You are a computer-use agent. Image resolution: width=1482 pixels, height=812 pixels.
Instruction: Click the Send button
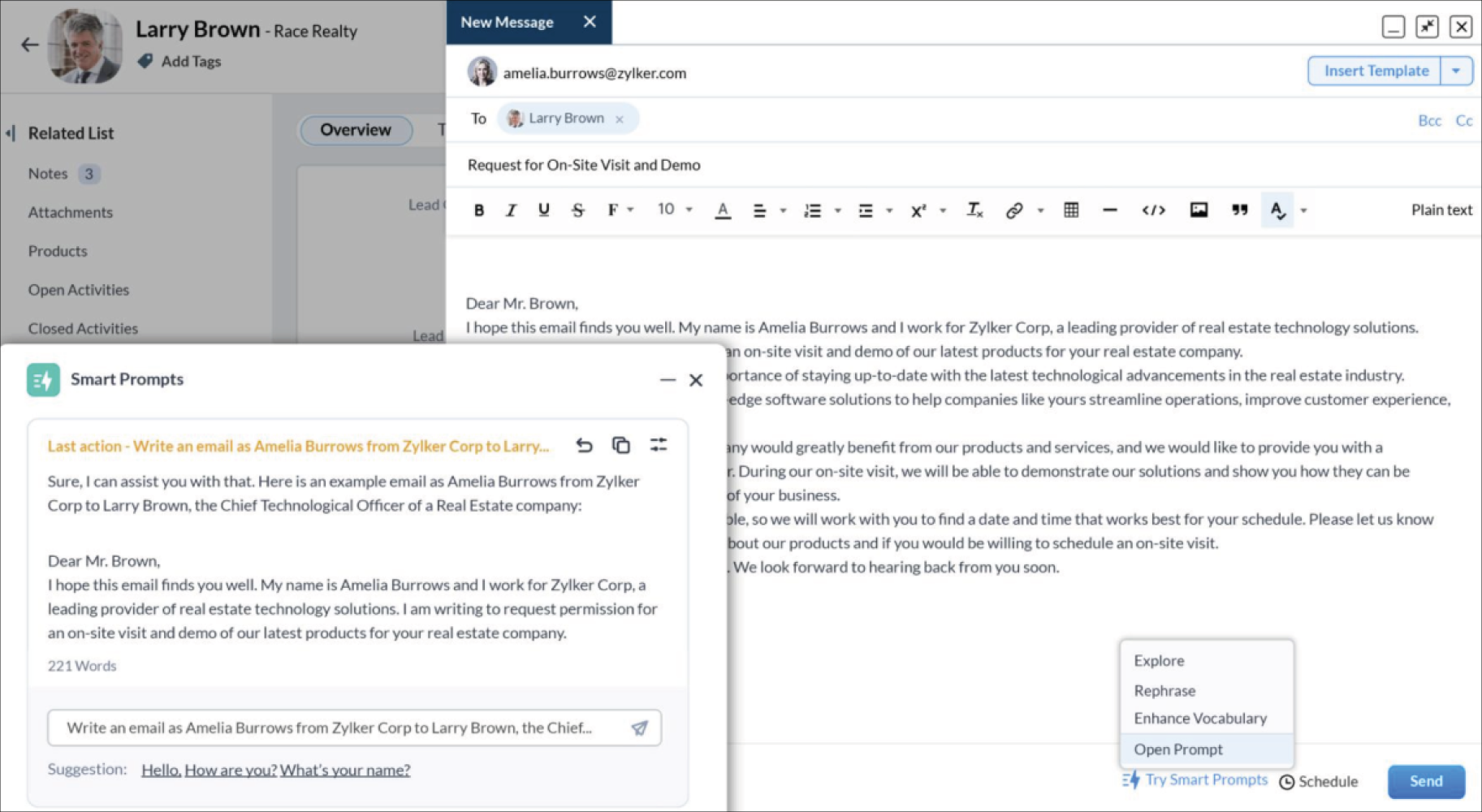pyautogui.click(x=1426, y=781)
